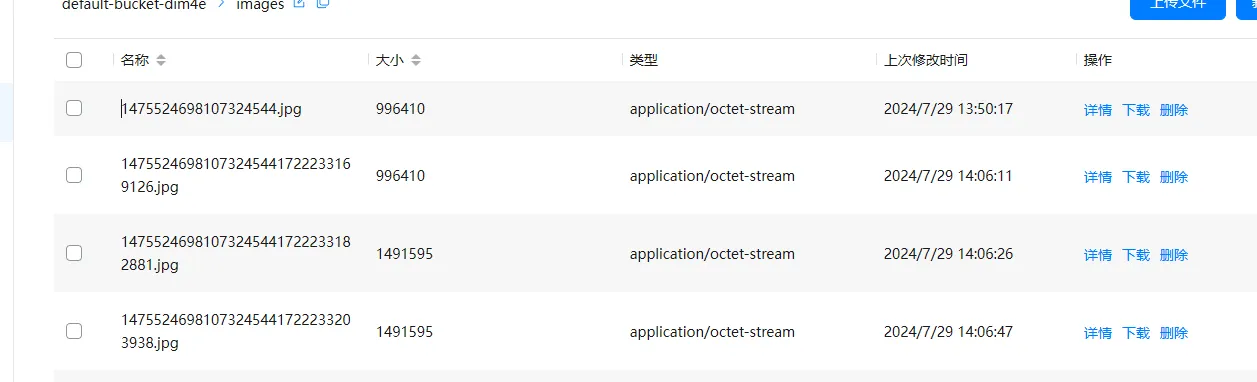Toggle sort arrows on 大小 column
1257x382 pixels.
click(x=416, y=60)
